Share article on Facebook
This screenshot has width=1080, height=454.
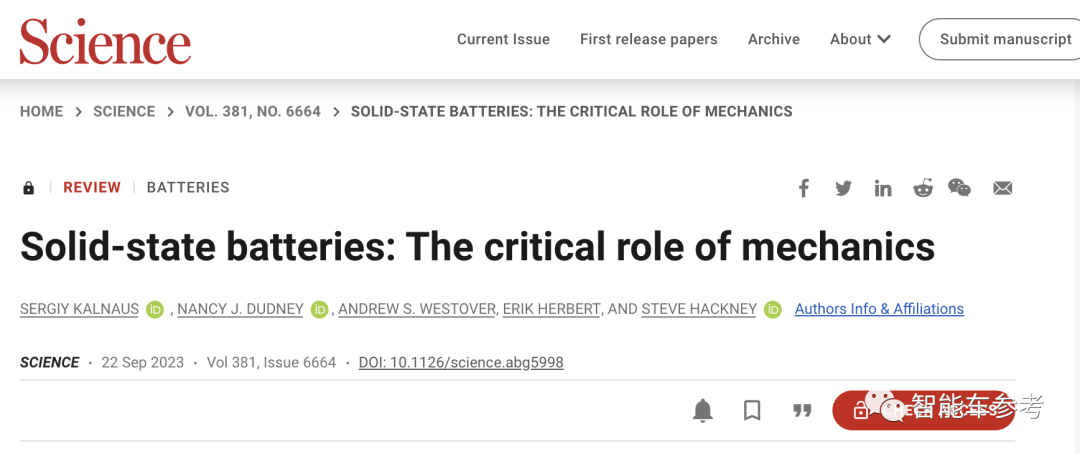[804, 188]
